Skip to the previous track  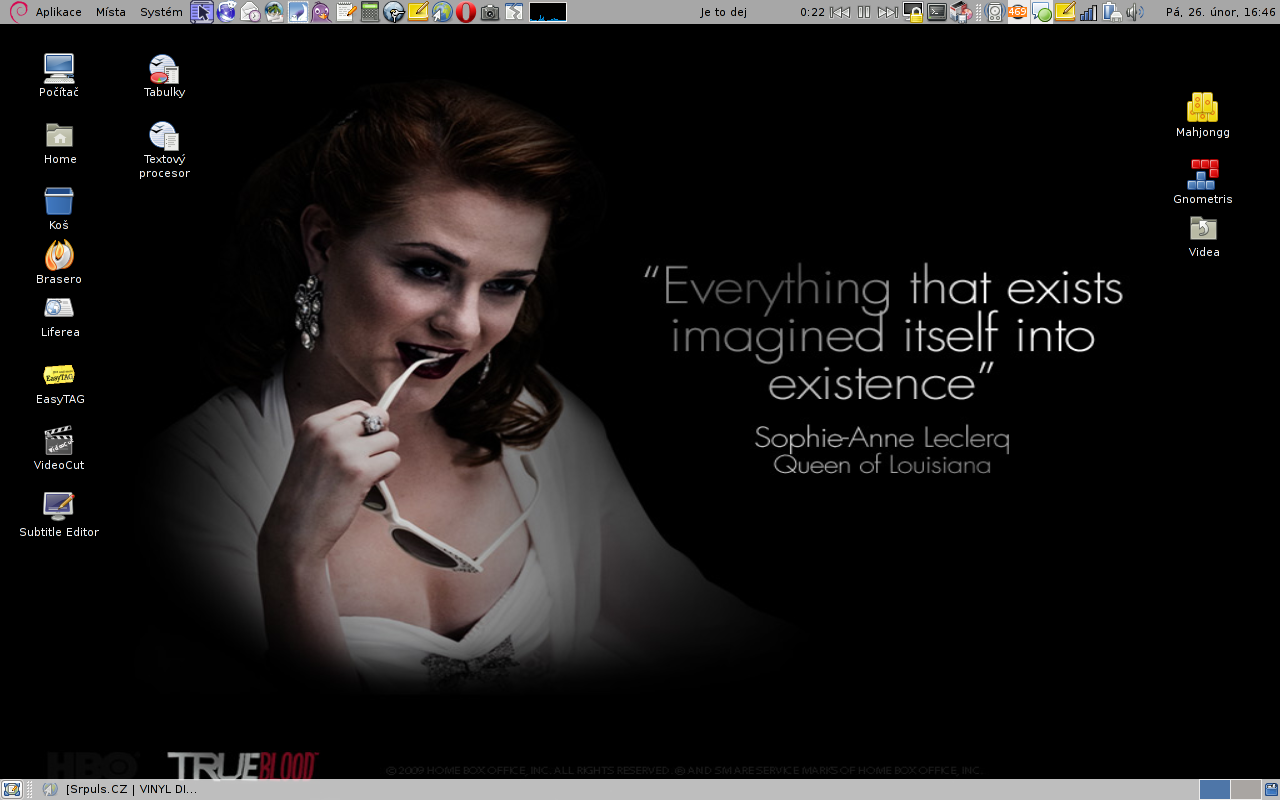[840, 12]
